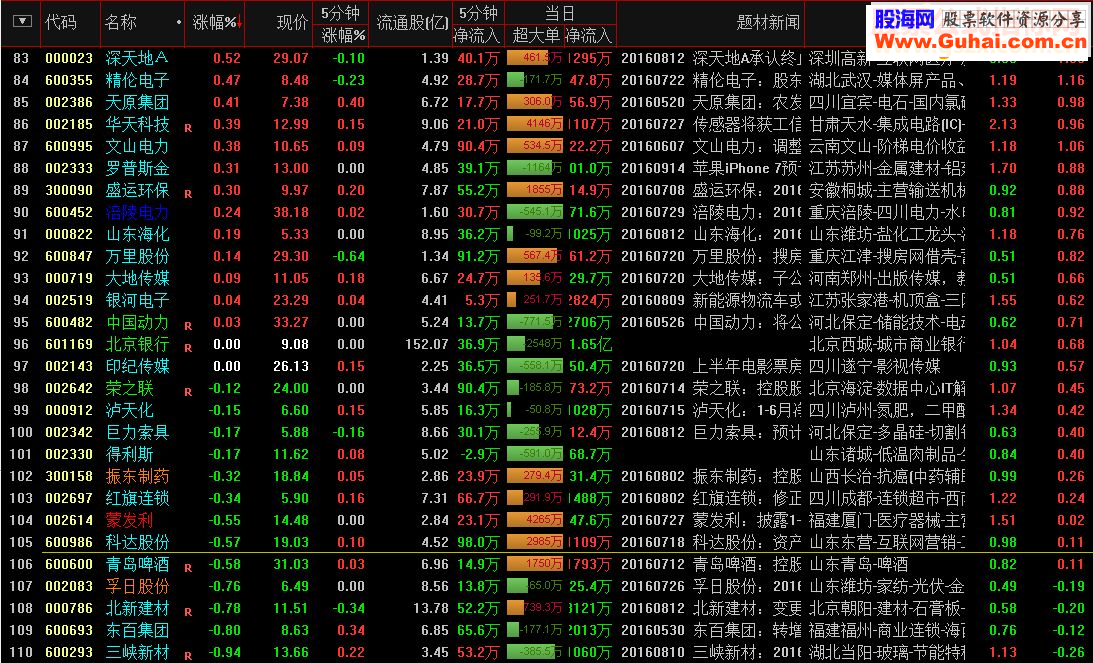
Task: Click the 当日 净流入 column header
Action: click(x=590, y=35)
